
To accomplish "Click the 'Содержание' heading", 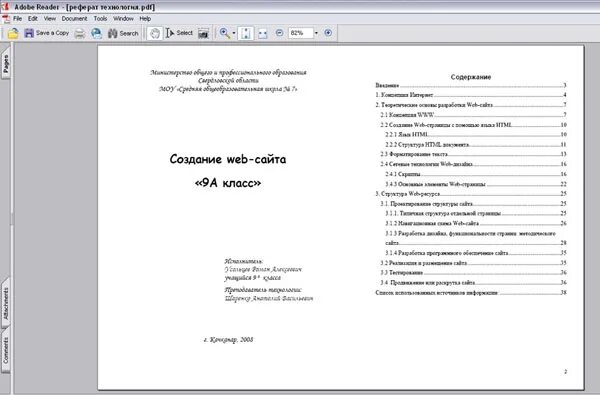I will (471, 77).
